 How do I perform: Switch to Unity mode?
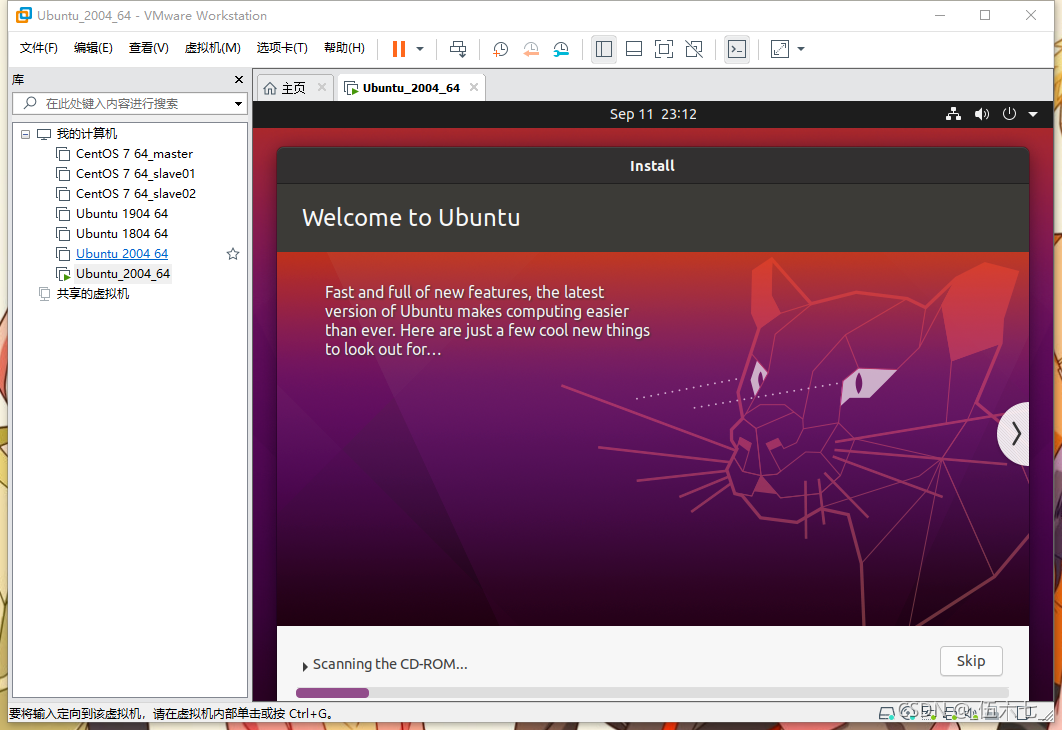[x=694, y=49]
